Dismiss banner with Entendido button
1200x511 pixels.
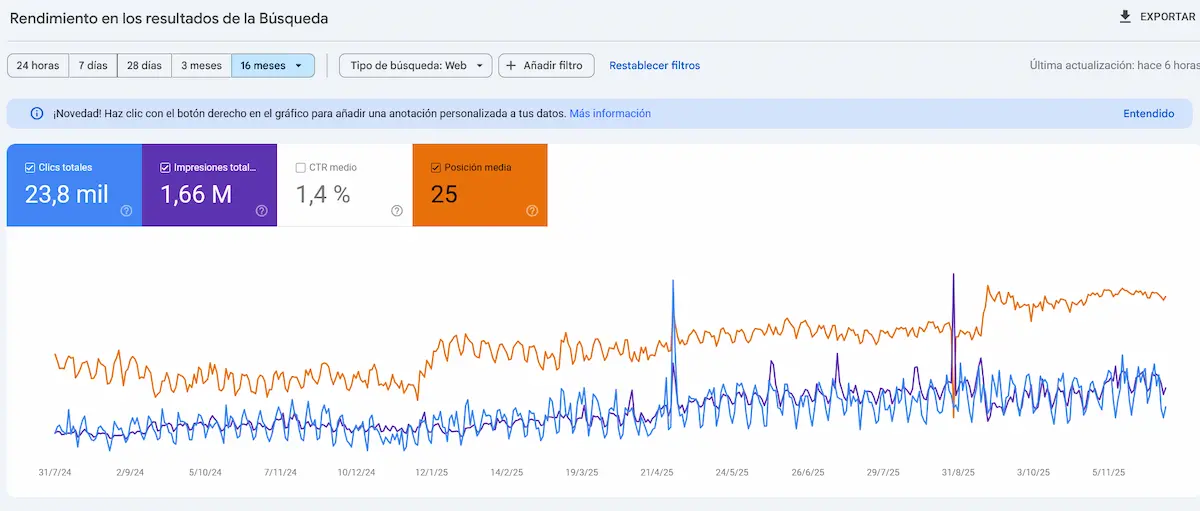pyautogui.click(x=1148, y=114)
